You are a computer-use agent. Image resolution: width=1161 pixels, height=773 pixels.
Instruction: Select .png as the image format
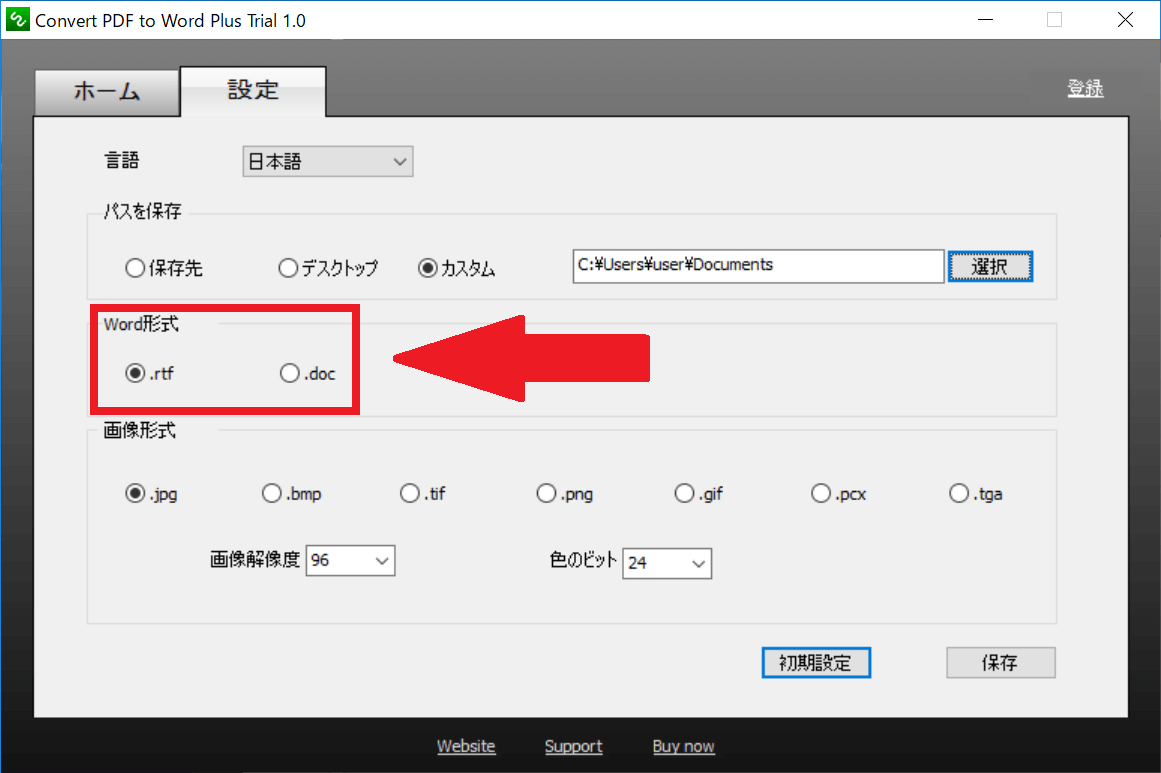(546, 492)
